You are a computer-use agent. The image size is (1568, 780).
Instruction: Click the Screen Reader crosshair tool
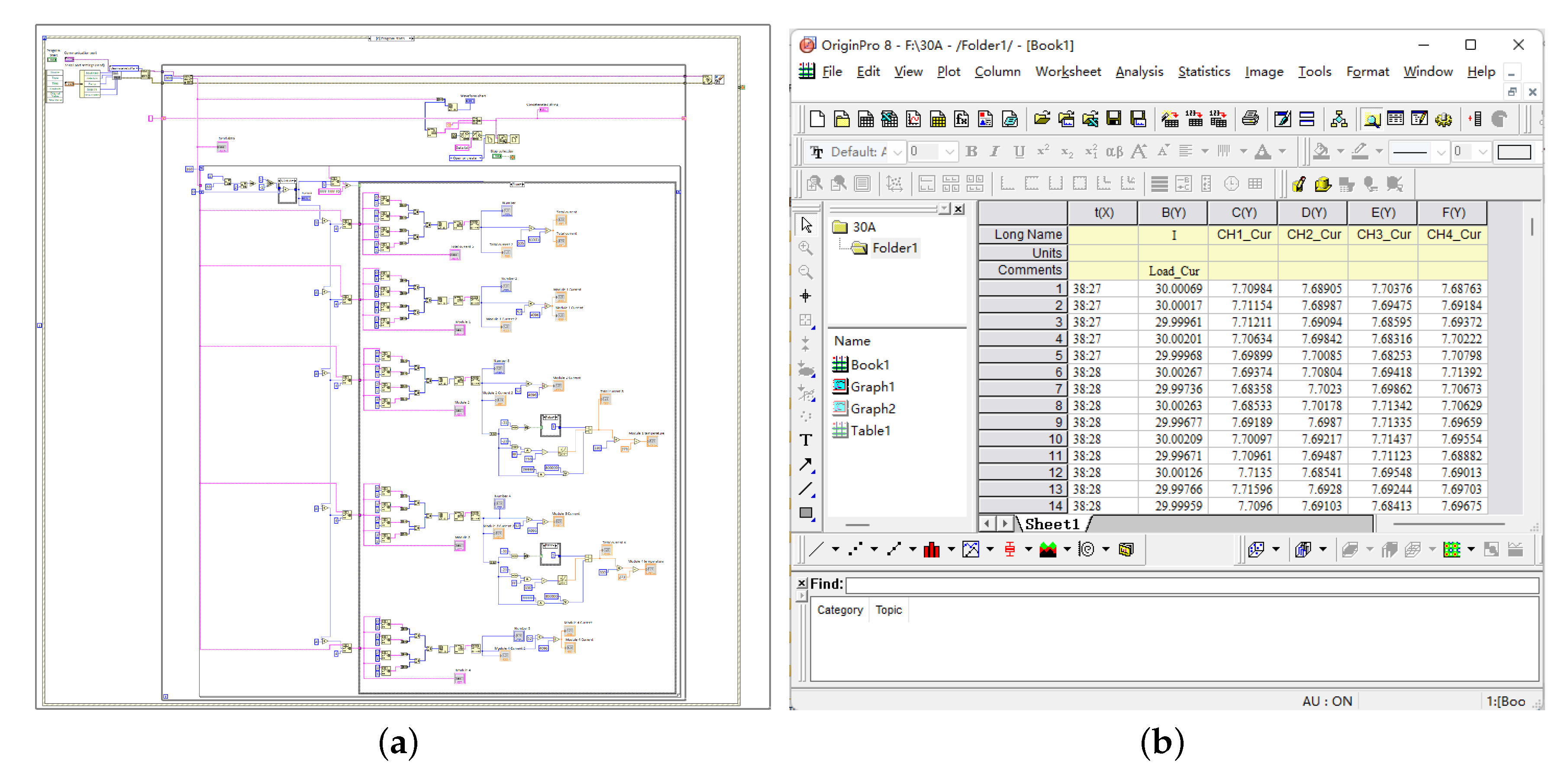pyautogui.click(x=806, y=296)
